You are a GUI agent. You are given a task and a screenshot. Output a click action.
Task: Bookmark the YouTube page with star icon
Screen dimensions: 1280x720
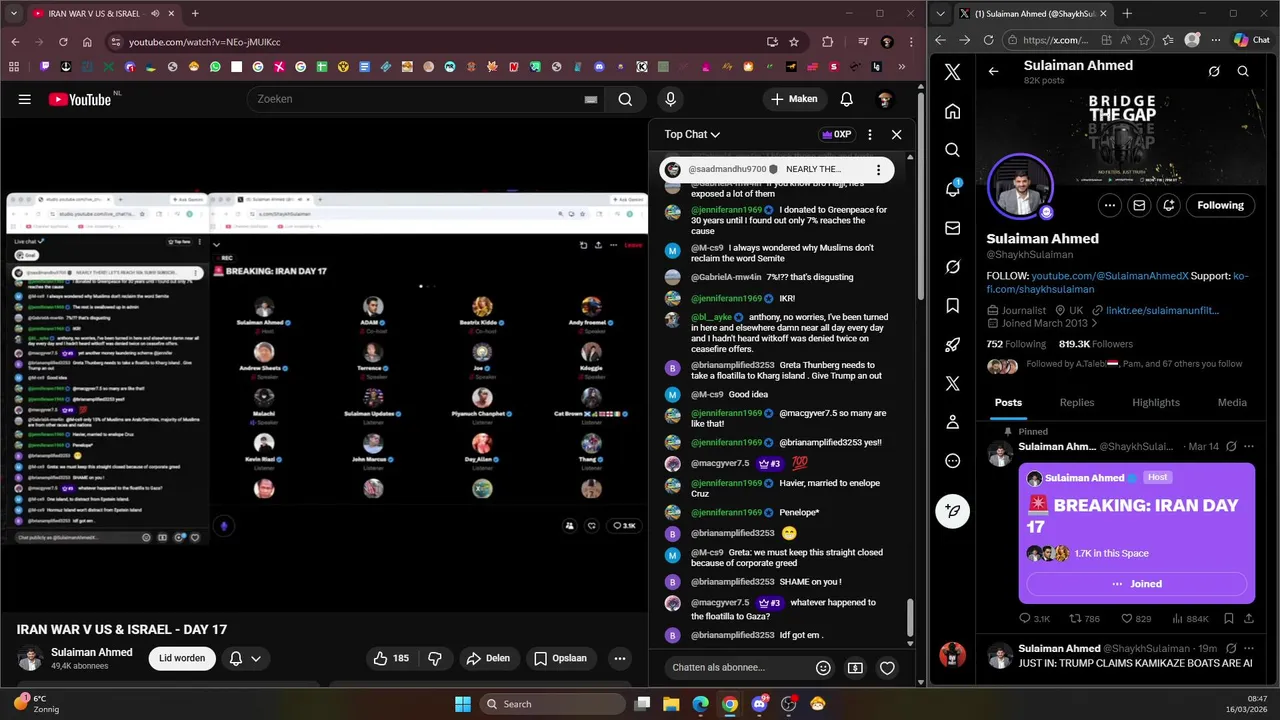point(794,42)
